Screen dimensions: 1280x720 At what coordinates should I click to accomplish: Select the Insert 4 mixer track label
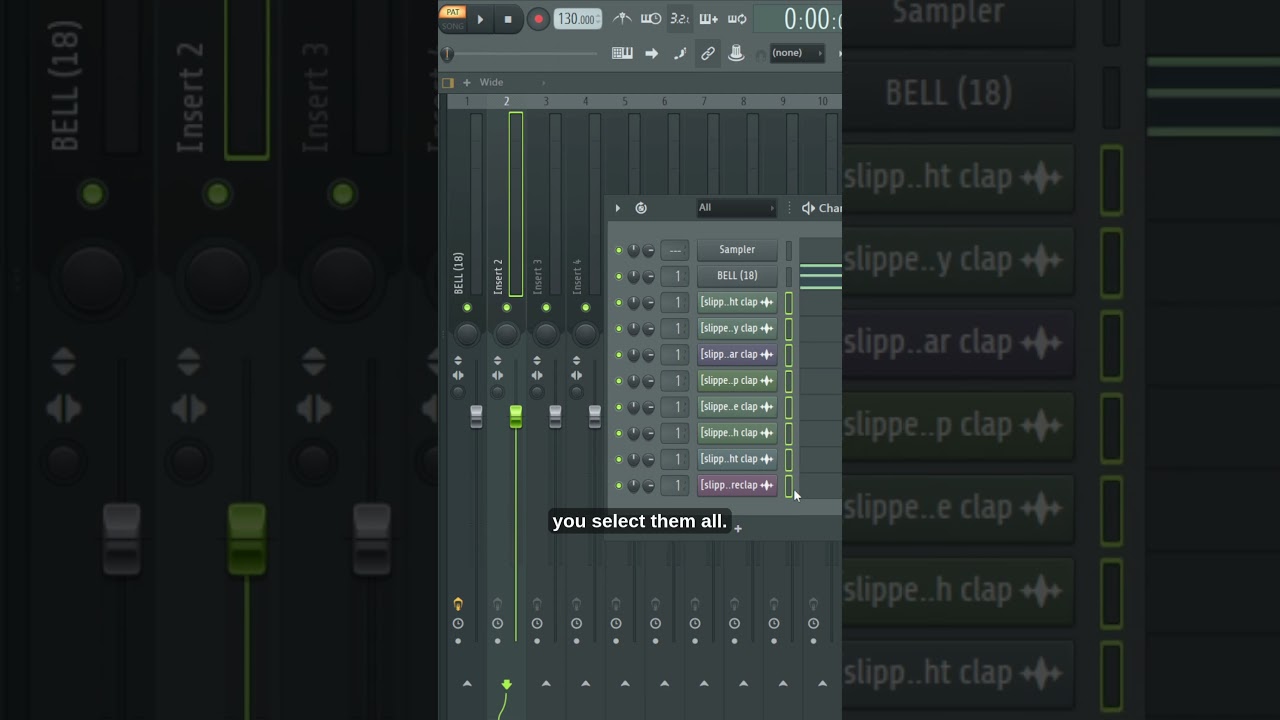tap(577, 276)
